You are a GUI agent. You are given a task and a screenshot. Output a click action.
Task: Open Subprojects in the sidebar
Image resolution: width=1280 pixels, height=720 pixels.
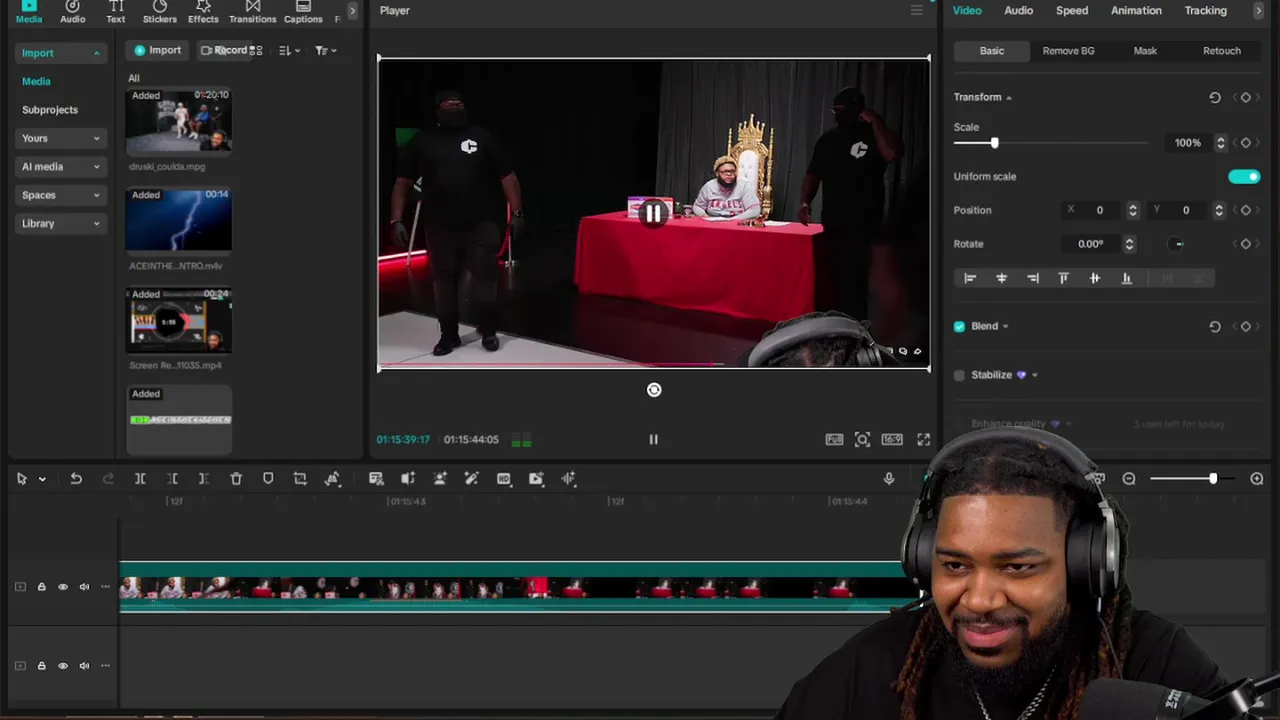[50, 110]
